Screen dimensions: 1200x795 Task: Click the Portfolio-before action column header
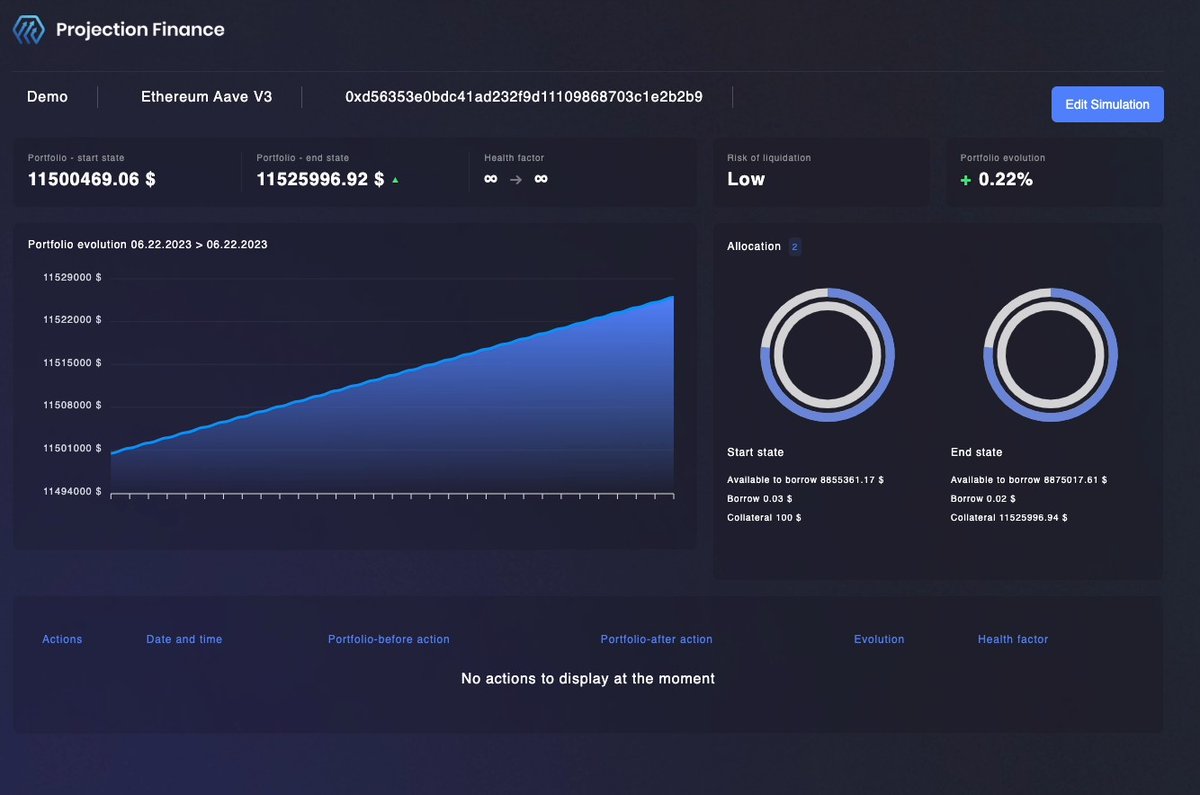tap(389, 639)
